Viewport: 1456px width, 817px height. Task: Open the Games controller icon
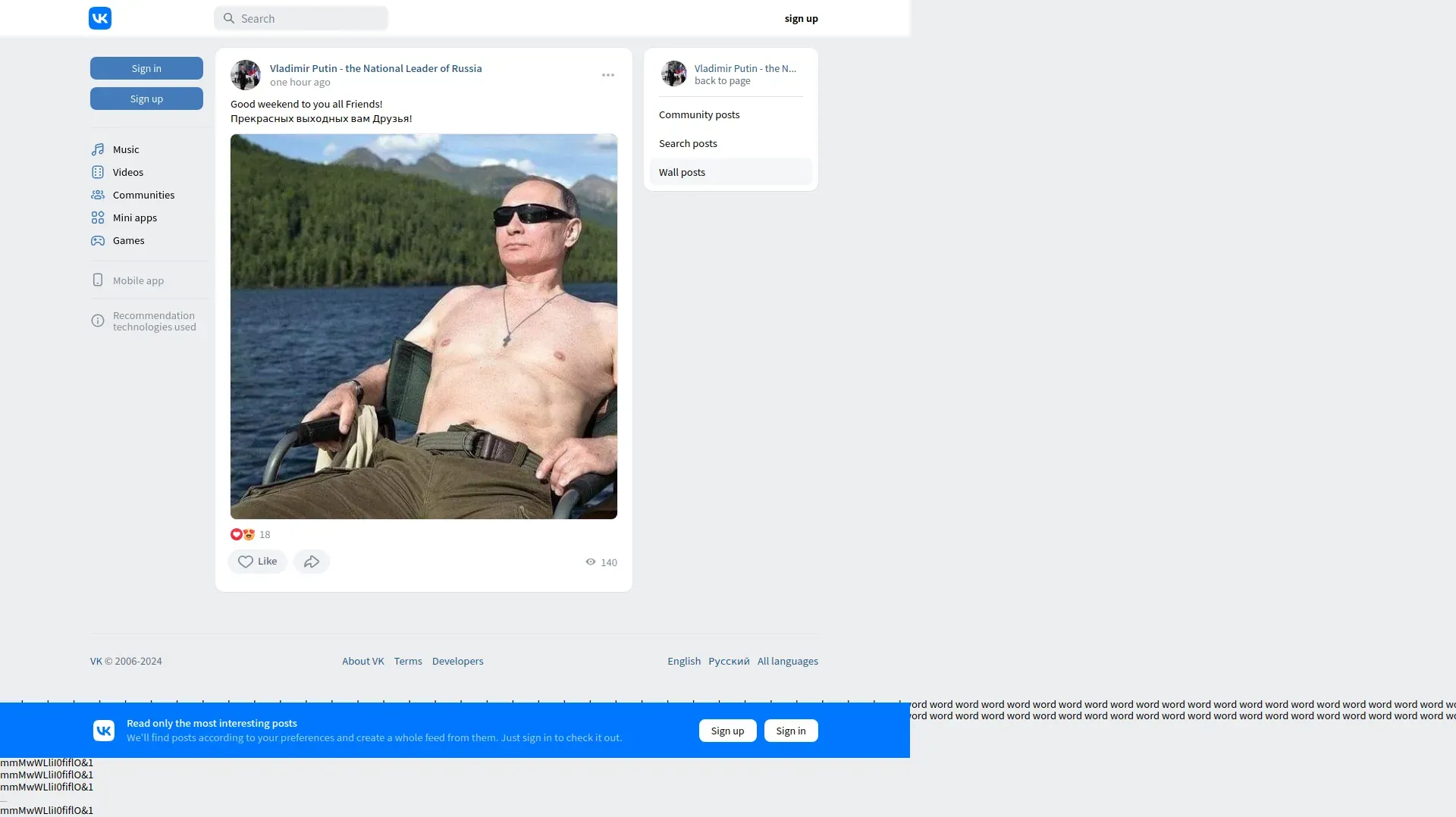[x=98, y=240]
